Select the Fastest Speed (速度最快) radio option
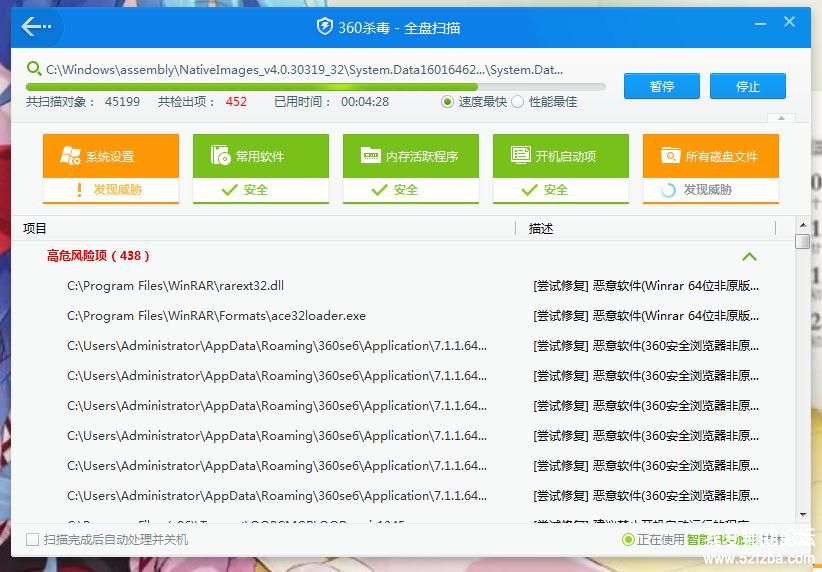 click(448, 101)
